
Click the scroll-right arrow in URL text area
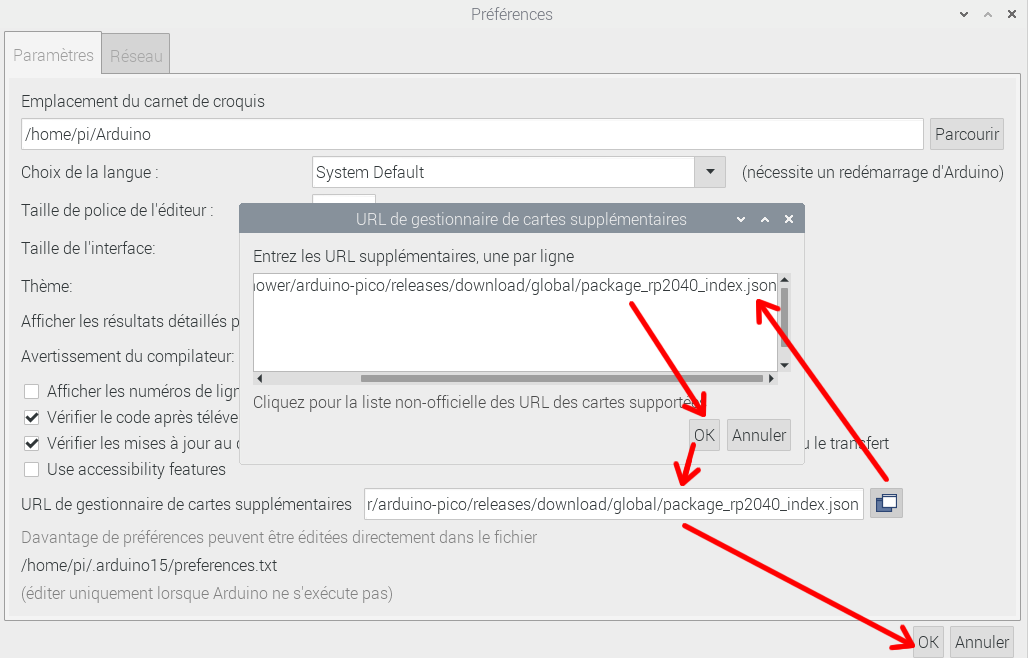tap(772, 379)
